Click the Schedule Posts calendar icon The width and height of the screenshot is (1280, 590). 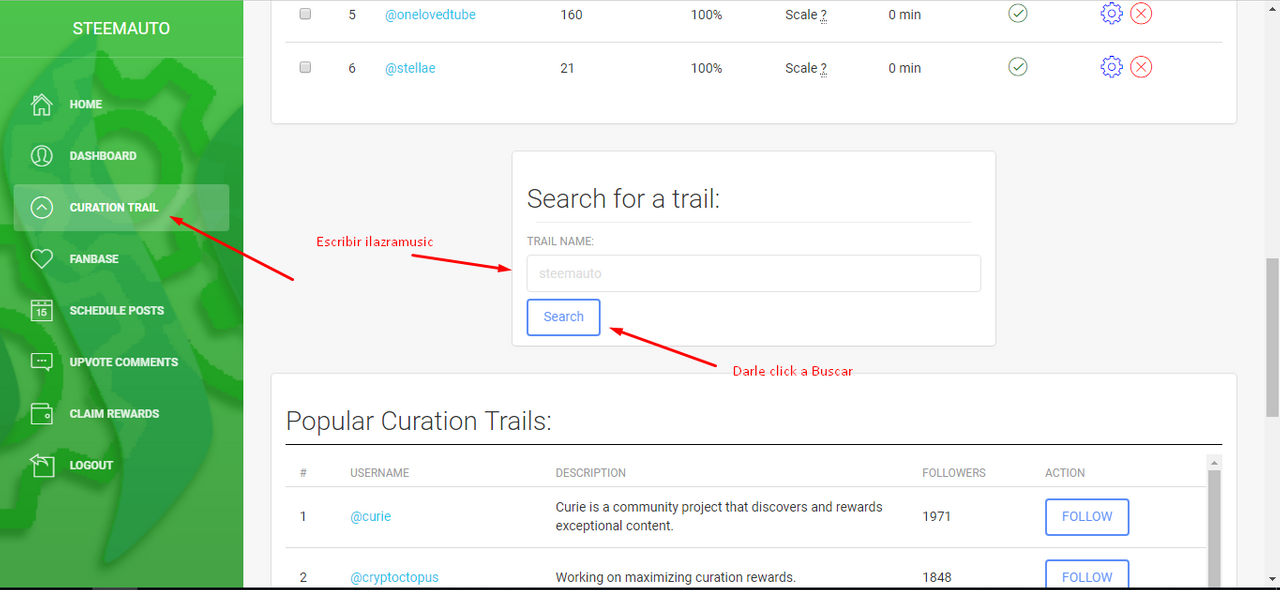[x=42, y=311]
